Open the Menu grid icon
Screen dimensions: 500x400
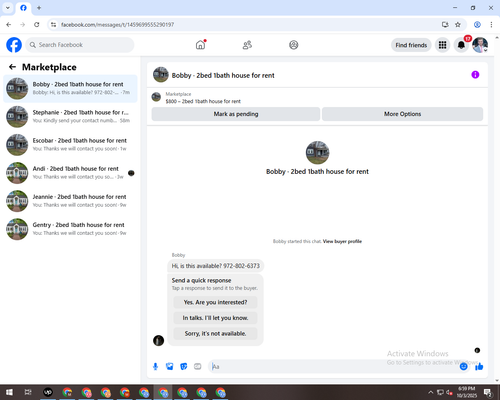pyautogui.click(x=442, y=45)
